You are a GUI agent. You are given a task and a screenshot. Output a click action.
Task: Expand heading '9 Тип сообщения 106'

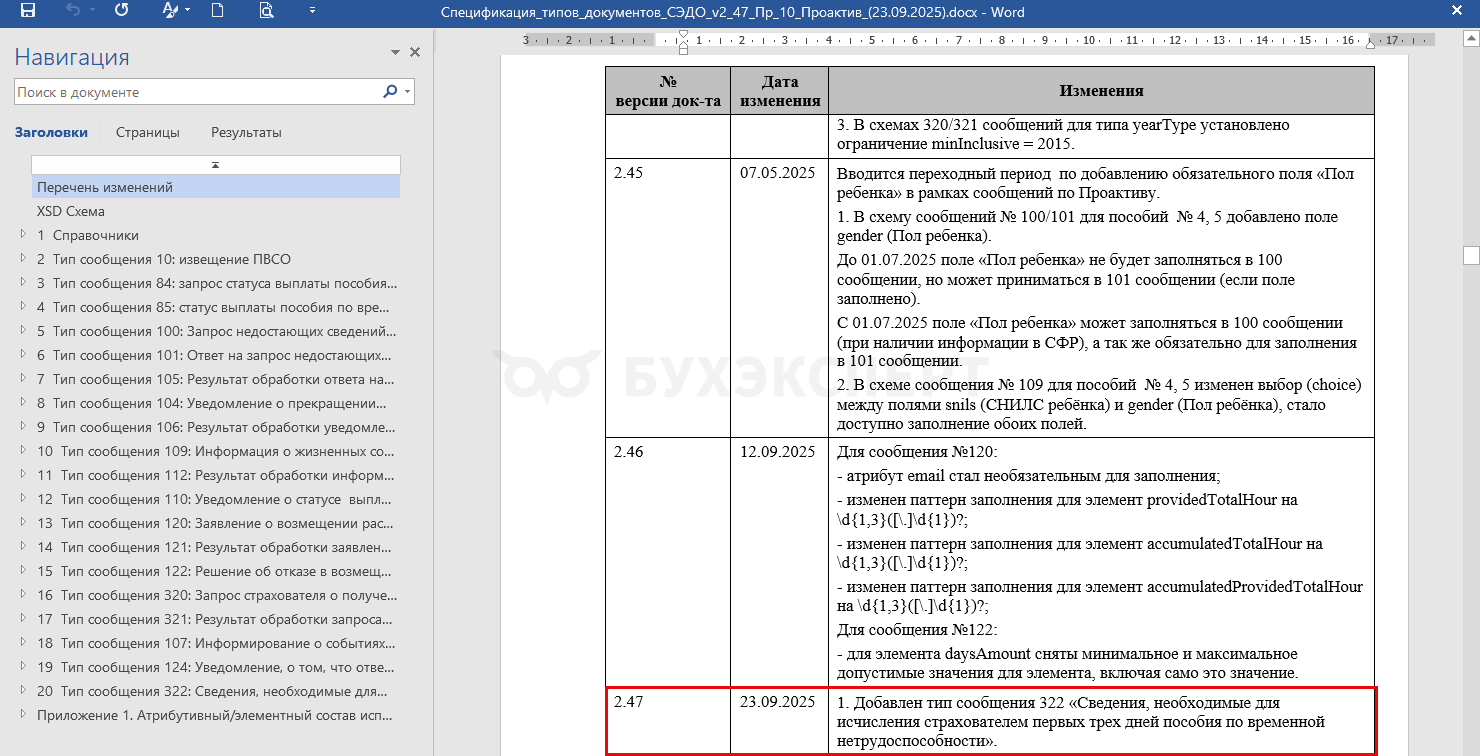click(23, 427)
